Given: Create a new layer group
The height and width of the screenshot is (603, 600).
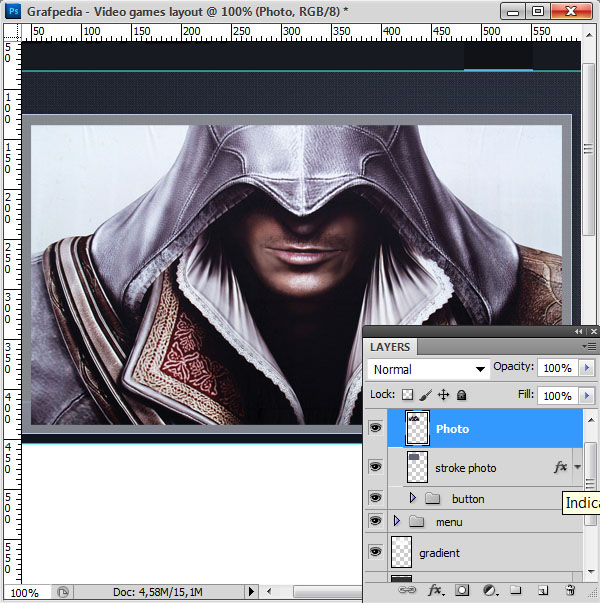Looking at the screenshot, I should (515, 590).
